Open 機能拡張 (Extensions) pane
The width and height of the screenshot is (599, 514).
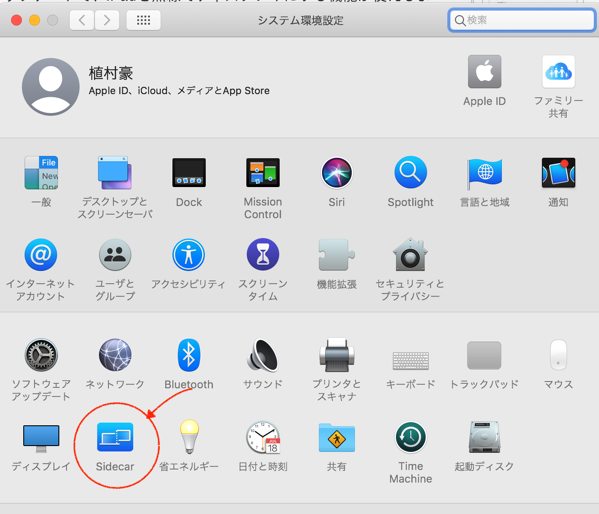[337, 255]
